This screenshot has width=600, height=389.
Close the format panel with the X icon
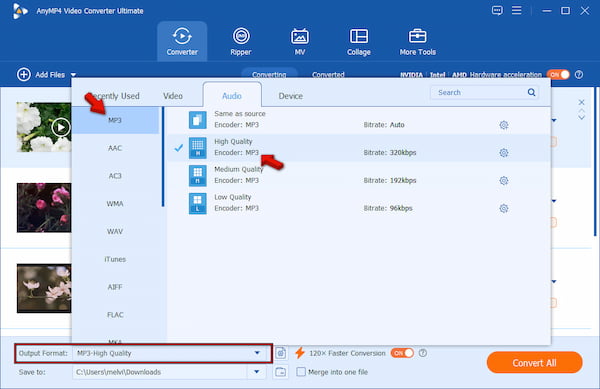tap(581, 102)
